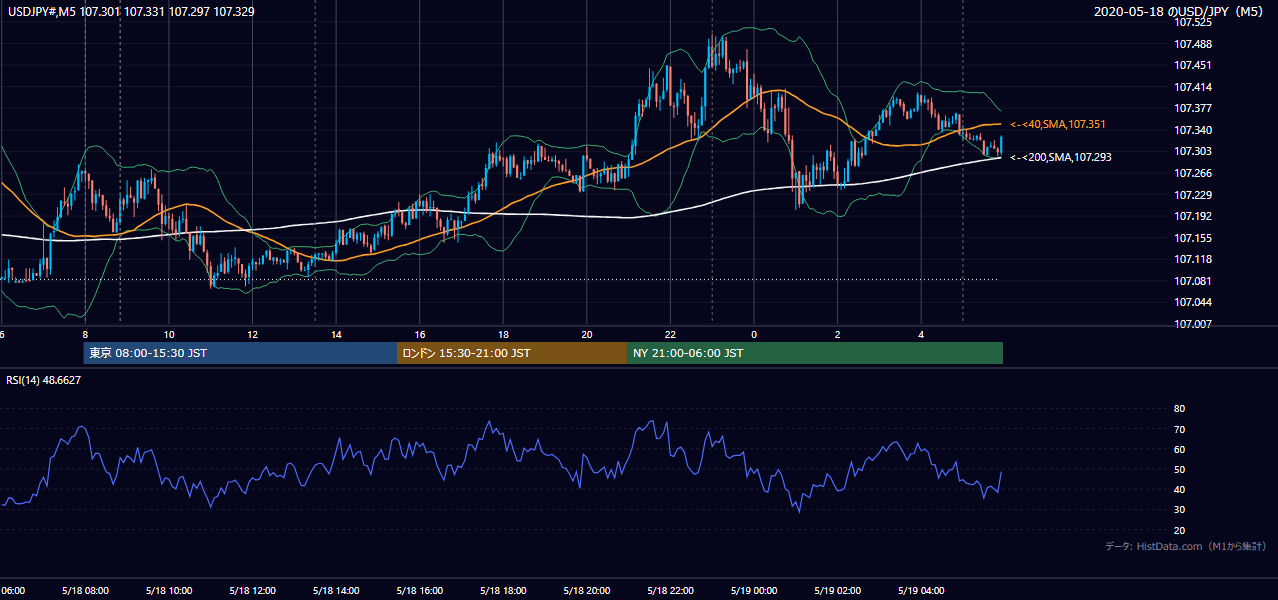Click the 107.340 price axis value
This screenshot has width=1278, height=600.
pos(1194,130)
